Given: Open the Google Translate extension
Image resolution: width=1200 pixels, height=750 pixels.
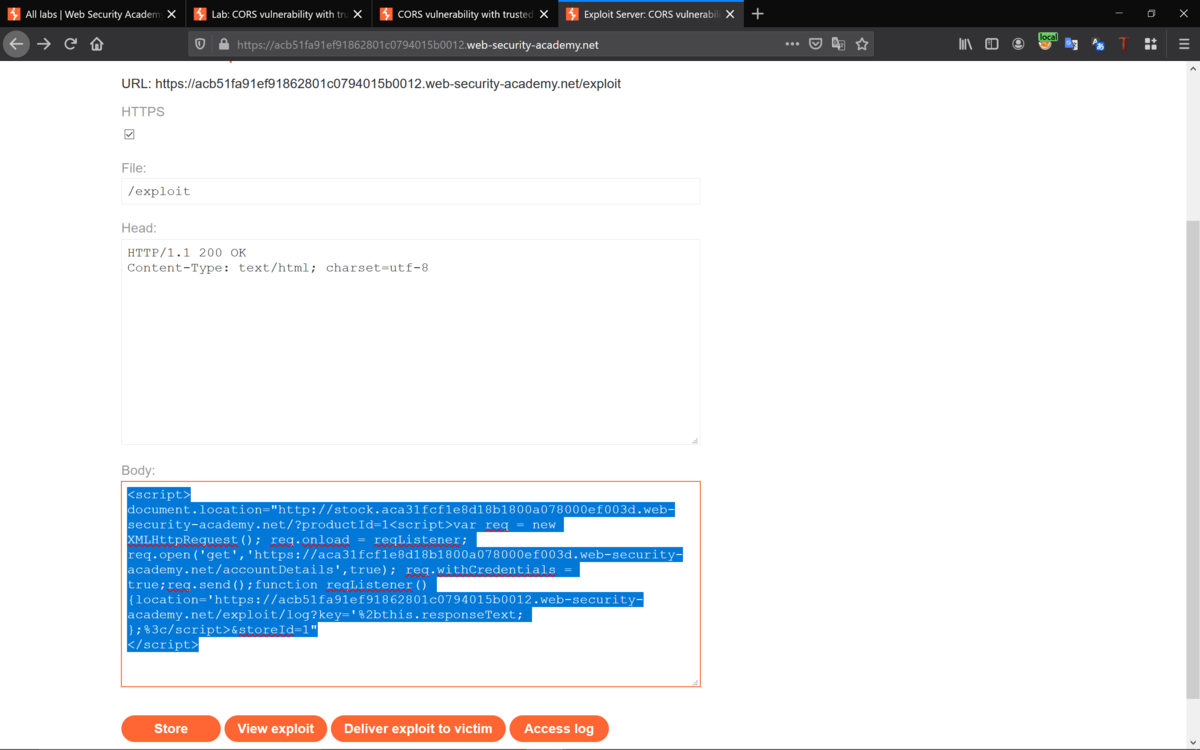Looking at the screenshot, I should [1071, 44].
